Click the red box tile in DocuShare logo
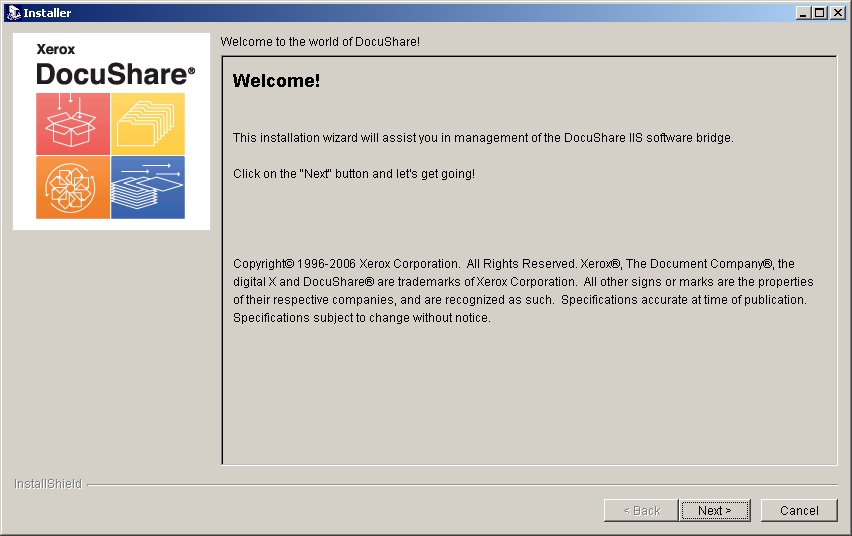Viewport: 852px width, 536px height. [73, 124]
